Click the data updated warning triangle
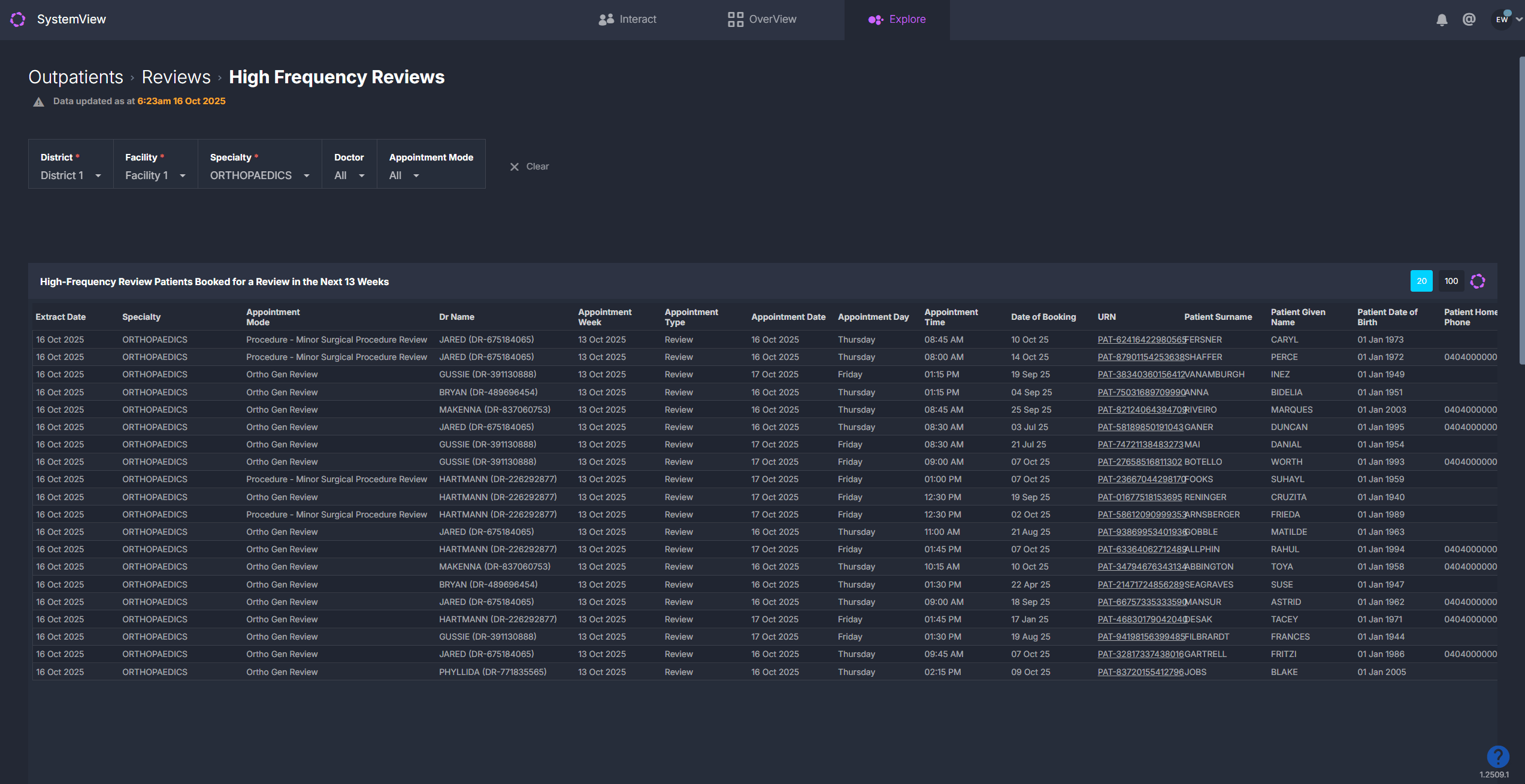Viewport: 1525px width, 784px height. coord(38,102)
